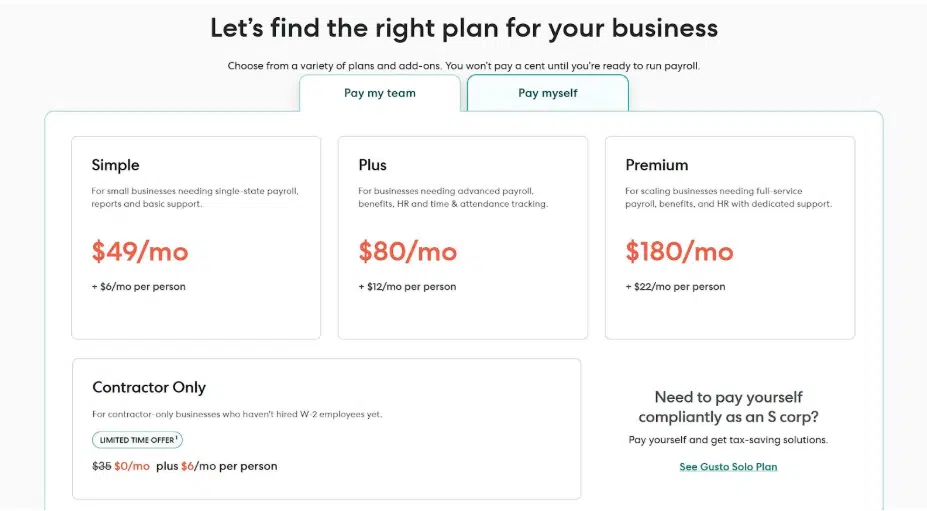
Task: Click the $49/mo Simple price
Action: pos(140,251)
